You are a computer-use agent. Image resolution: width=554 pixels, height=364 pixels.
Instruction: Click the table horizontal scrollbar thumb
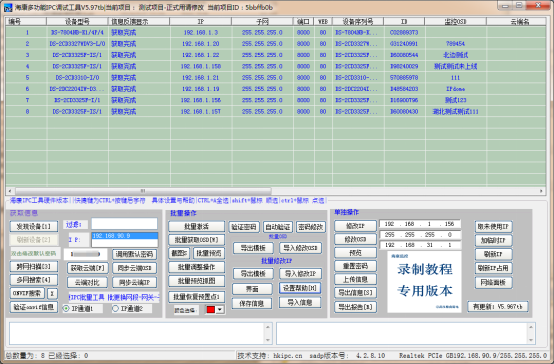(143, 191)
